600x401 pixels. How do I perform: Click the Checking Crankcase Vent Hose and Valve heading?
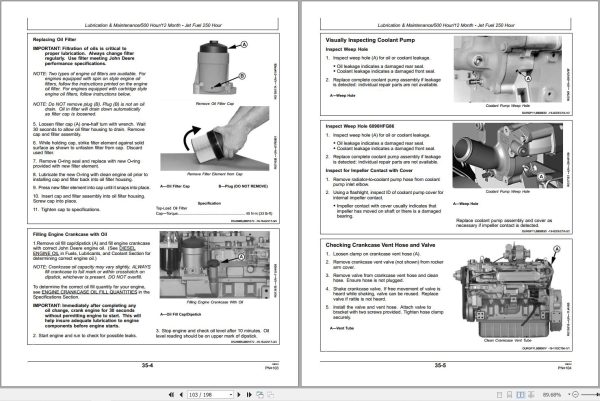point(380,245)
